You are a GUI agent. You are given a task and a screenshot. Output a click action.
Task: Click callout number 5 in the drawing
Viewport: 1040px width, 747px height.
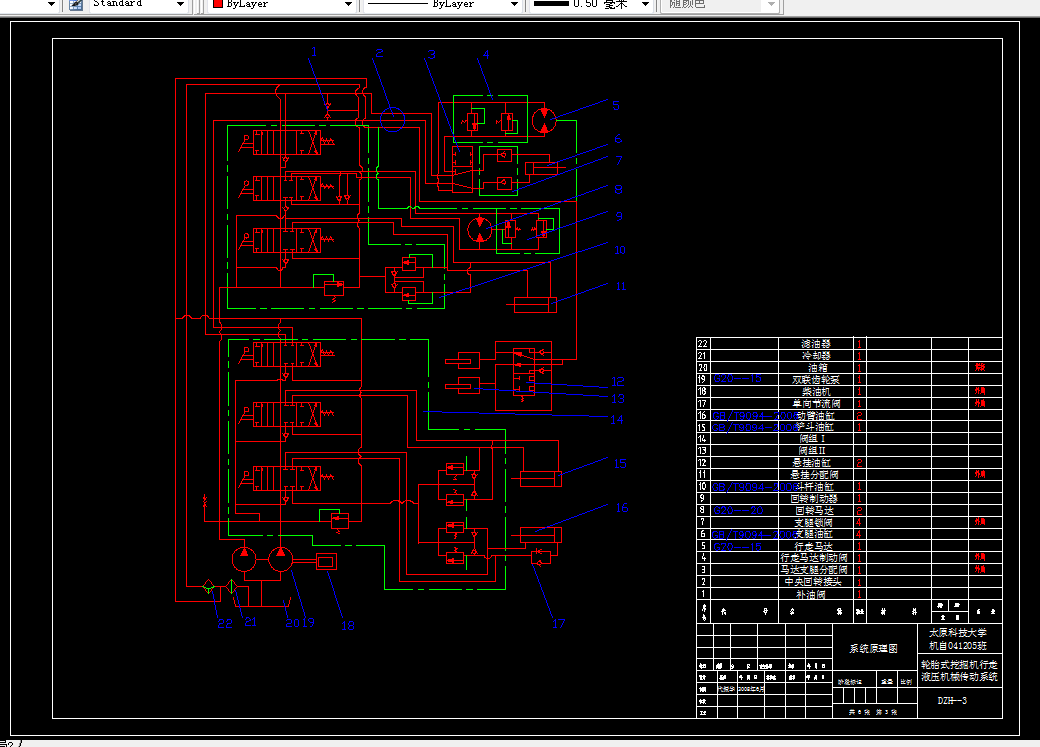click(x=616, y=105)
